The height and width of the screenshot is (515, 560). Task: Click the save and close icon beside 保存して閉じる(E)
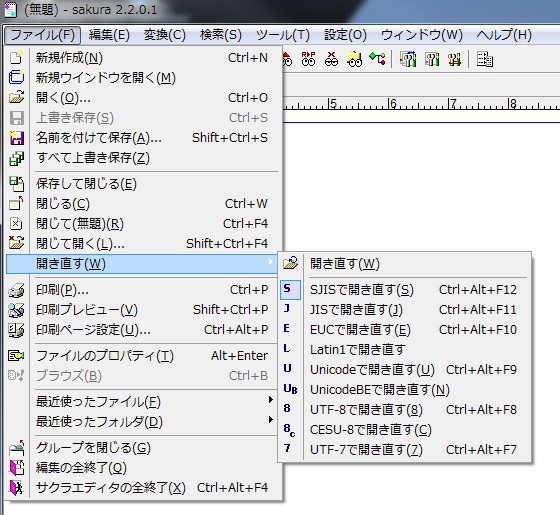click(16, 184)
